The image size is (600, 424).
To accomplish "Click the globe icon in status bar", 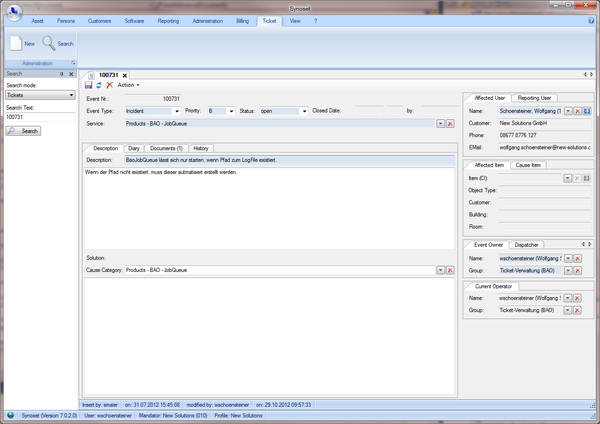I will 11,415.
